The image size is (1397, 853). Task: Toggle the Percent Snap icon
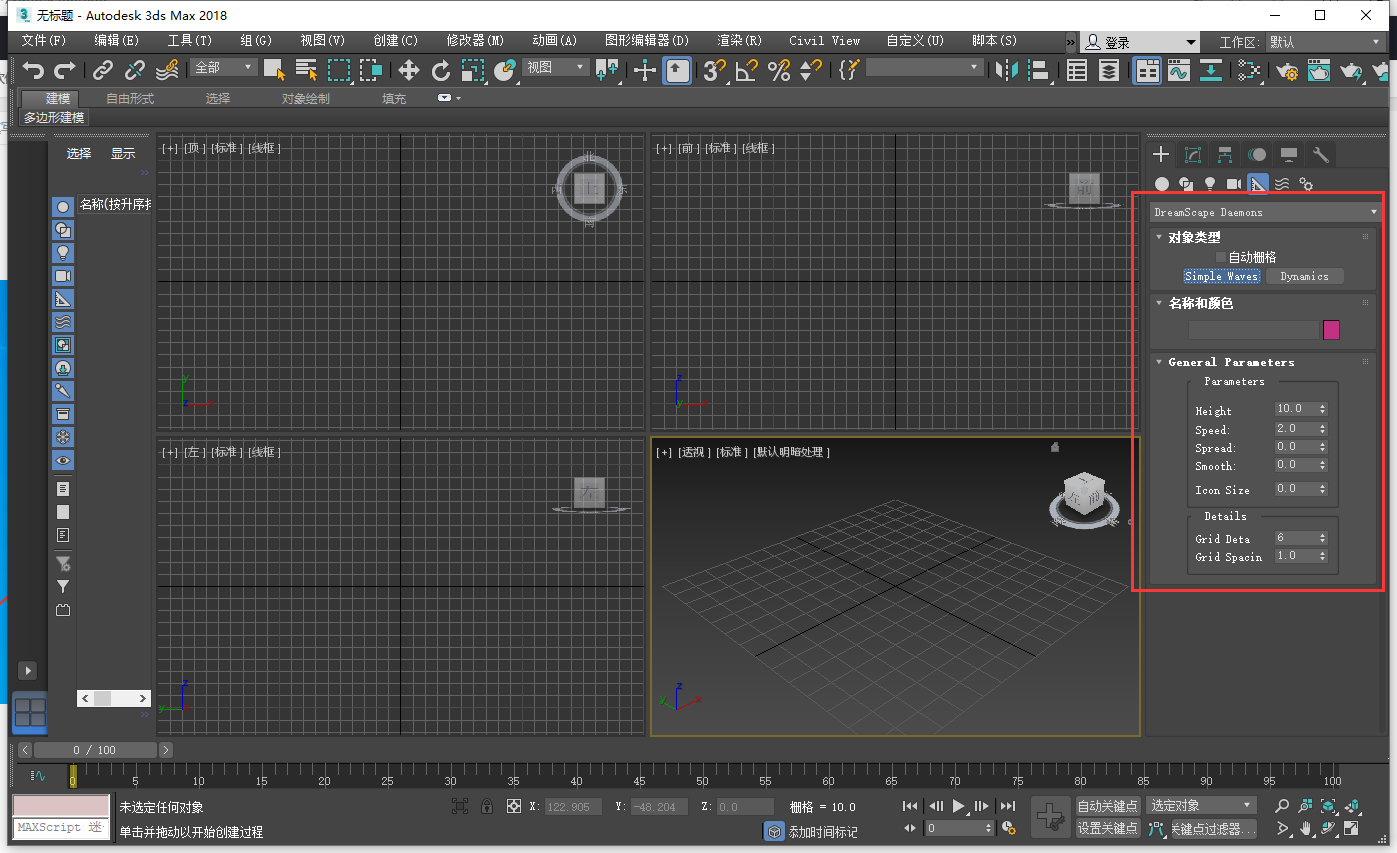tap(779, 70)
